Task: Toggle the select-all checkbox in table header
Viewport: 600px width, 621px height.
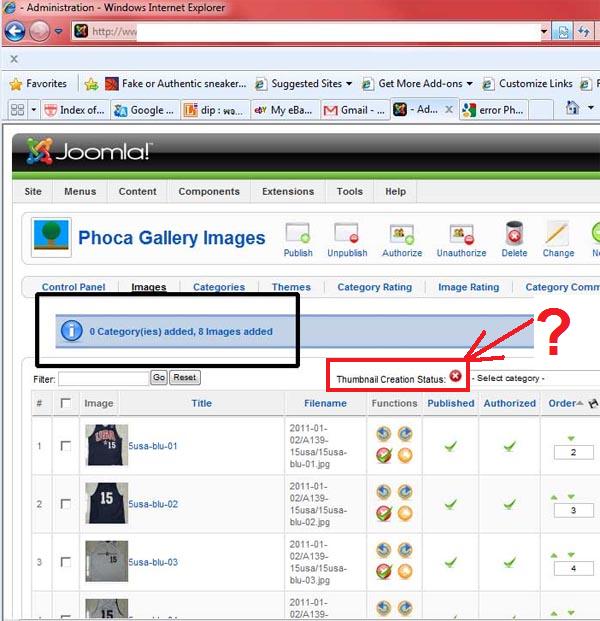Action: point(66,403)
